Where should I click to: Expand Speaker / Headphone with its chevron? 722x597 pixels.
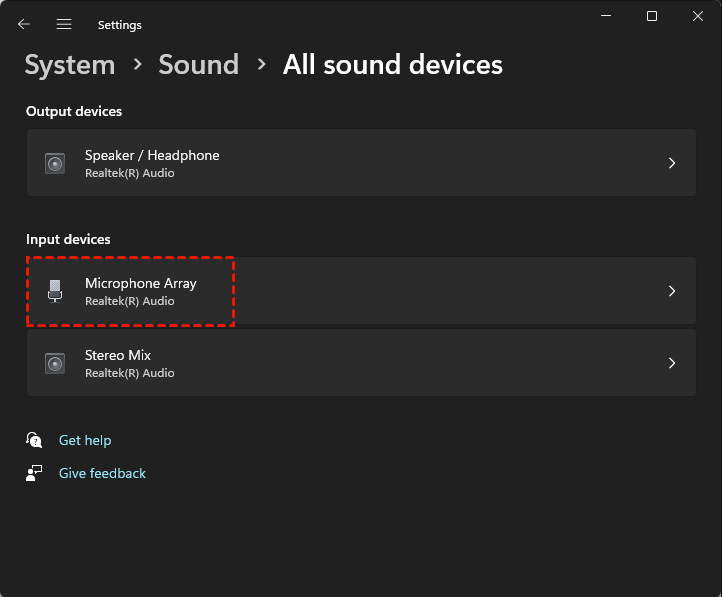click(672, 163)
